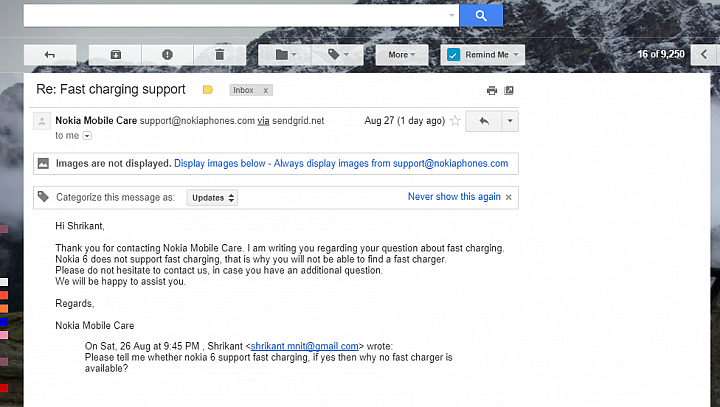Viewport: 720px width, 407px height.
Task: Click the sender avatar icon
Action: (42, 122)
